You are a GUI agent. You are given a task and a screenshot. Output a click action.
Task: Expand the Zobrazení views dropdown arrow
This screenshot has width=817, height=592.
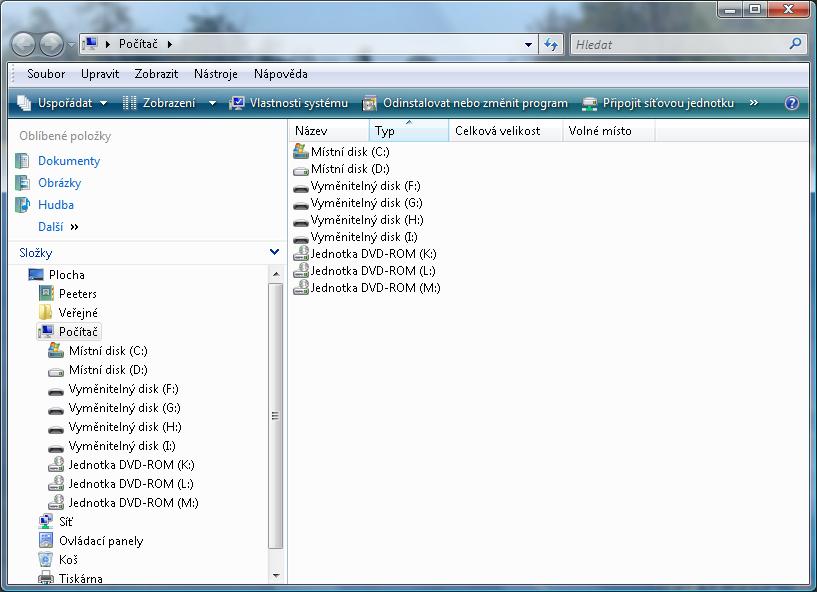click(212, 103)
